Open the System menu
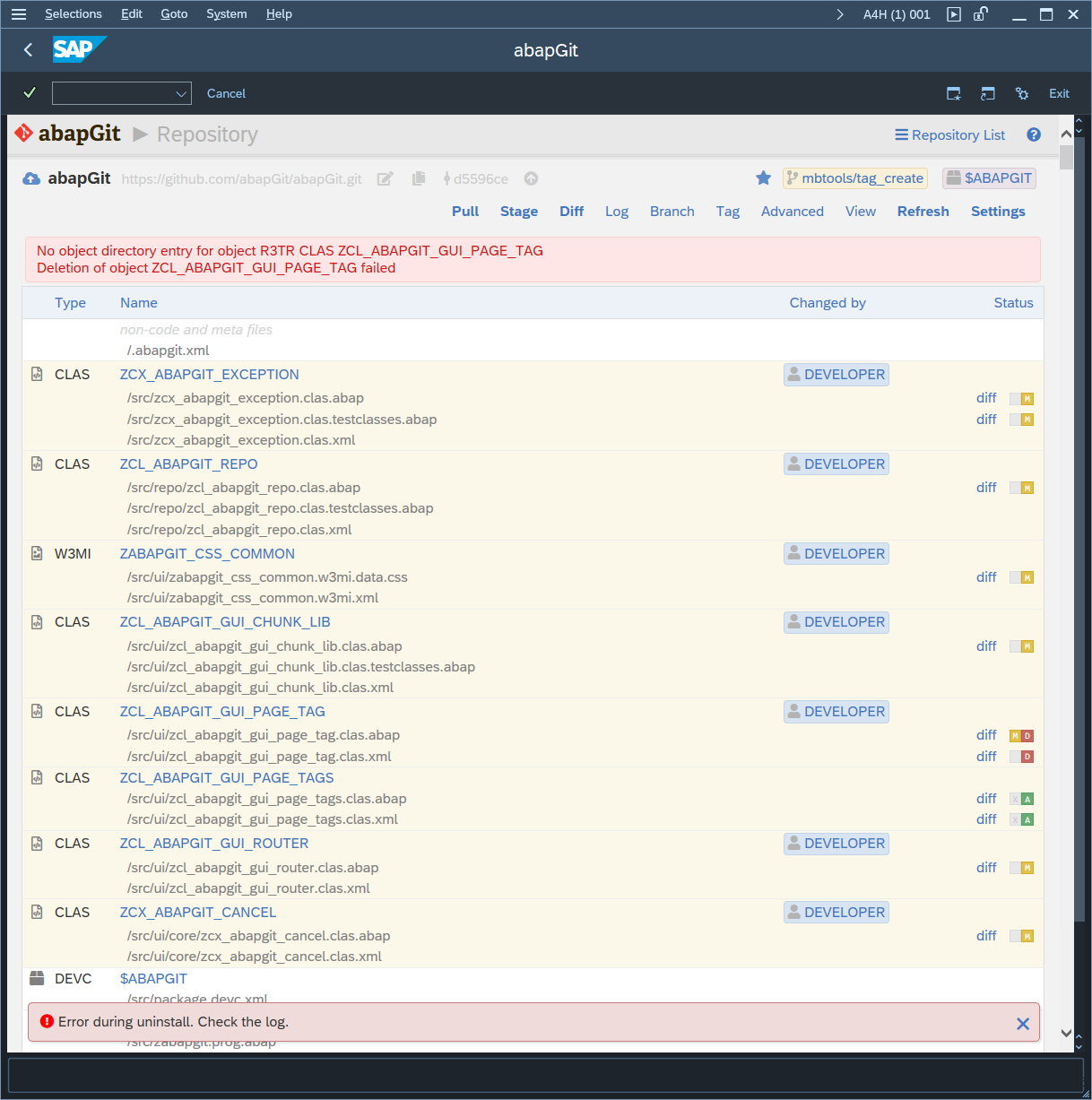The height and width of the screenshot is (1100, 1092). point(227,14)
